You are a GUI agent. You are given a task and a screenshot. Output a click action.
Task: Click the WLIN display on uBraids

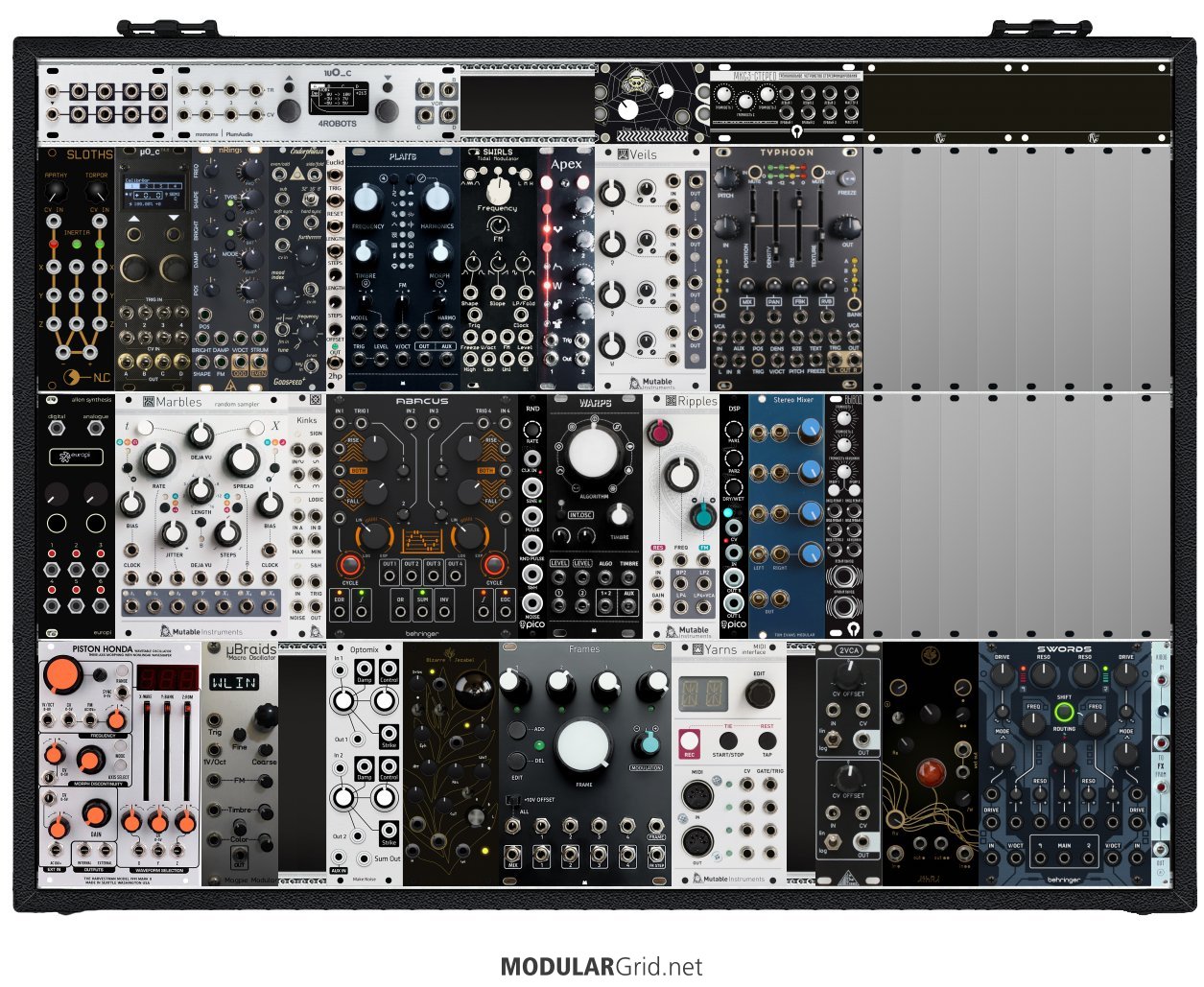[x=234, y=683]
